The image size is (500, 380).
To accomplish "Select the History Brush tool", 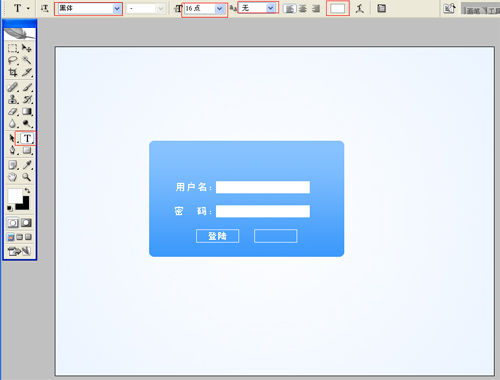I will pyautogui.click(x=27, y=99).
